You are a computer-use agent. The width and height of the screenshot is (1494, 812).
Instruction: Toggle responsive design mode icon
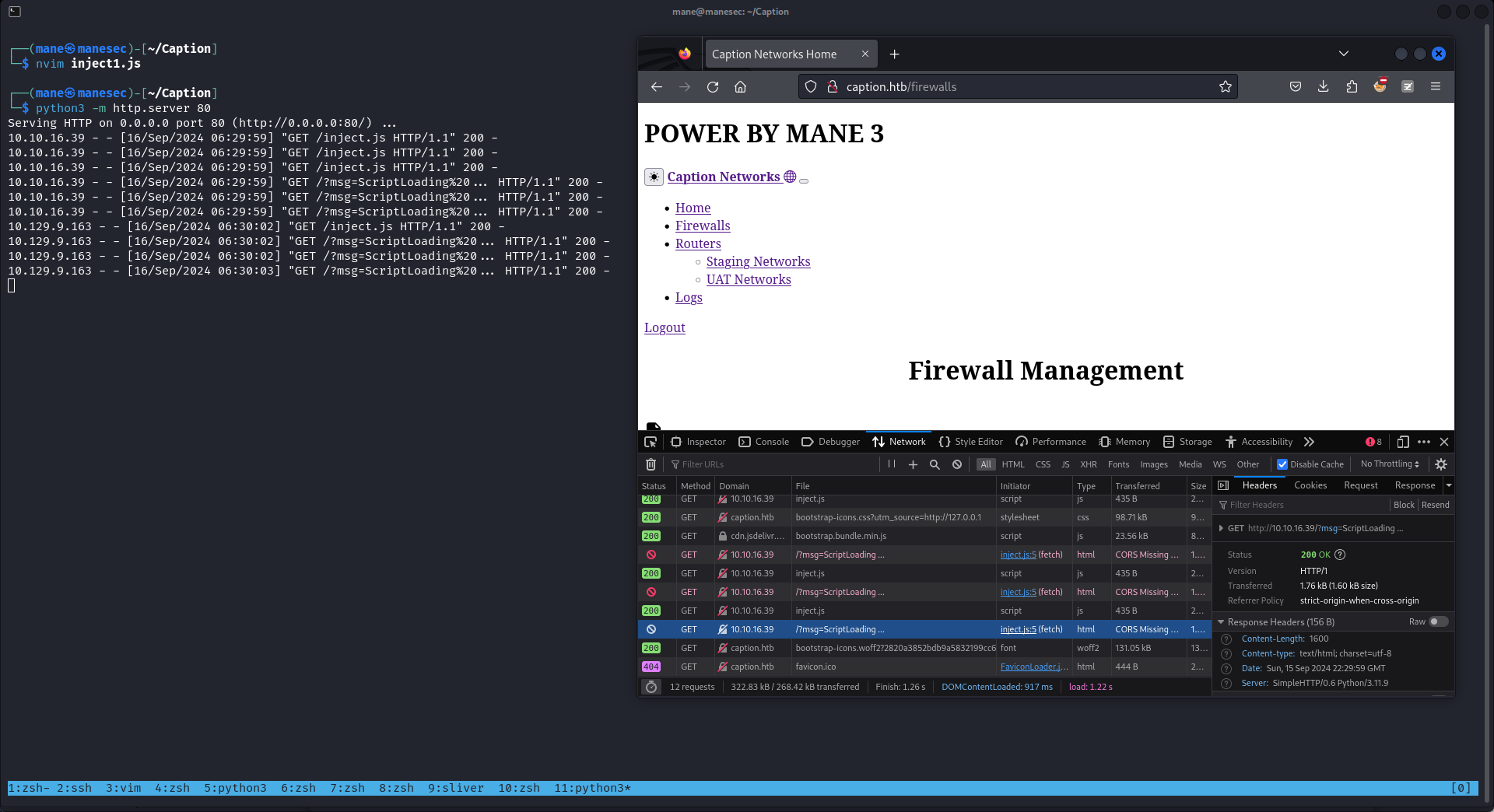pos(1403,442)
